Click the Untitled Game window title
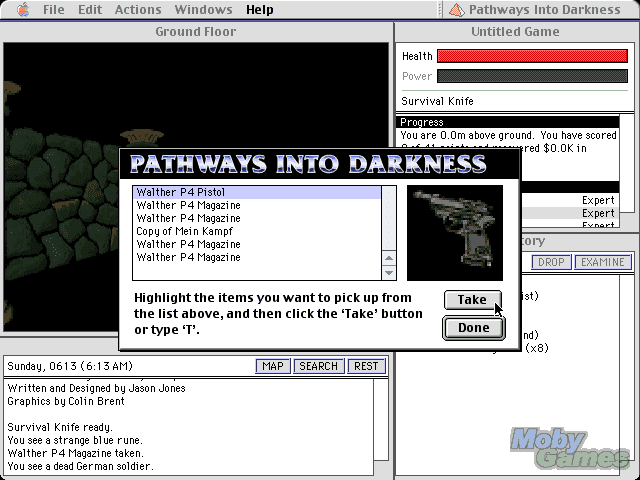 [x=515, y=32]
